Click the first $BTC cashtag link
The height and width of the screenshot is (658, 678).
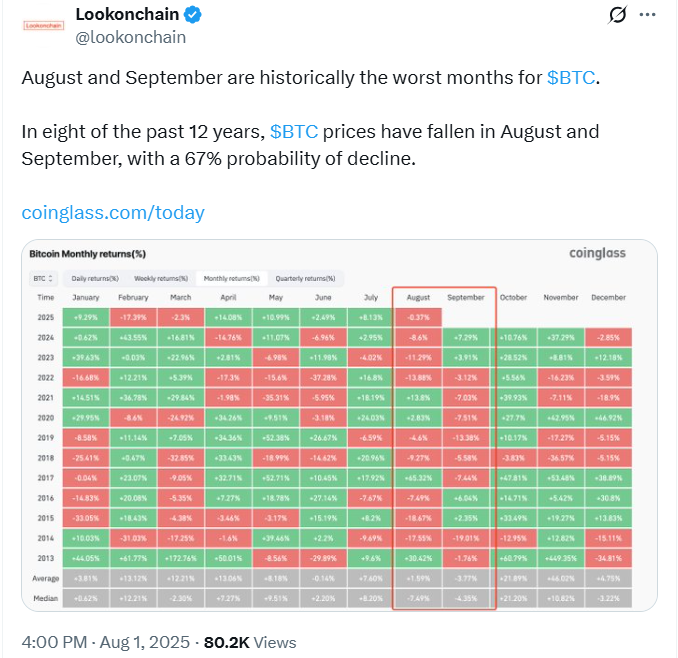pos(571,77)
